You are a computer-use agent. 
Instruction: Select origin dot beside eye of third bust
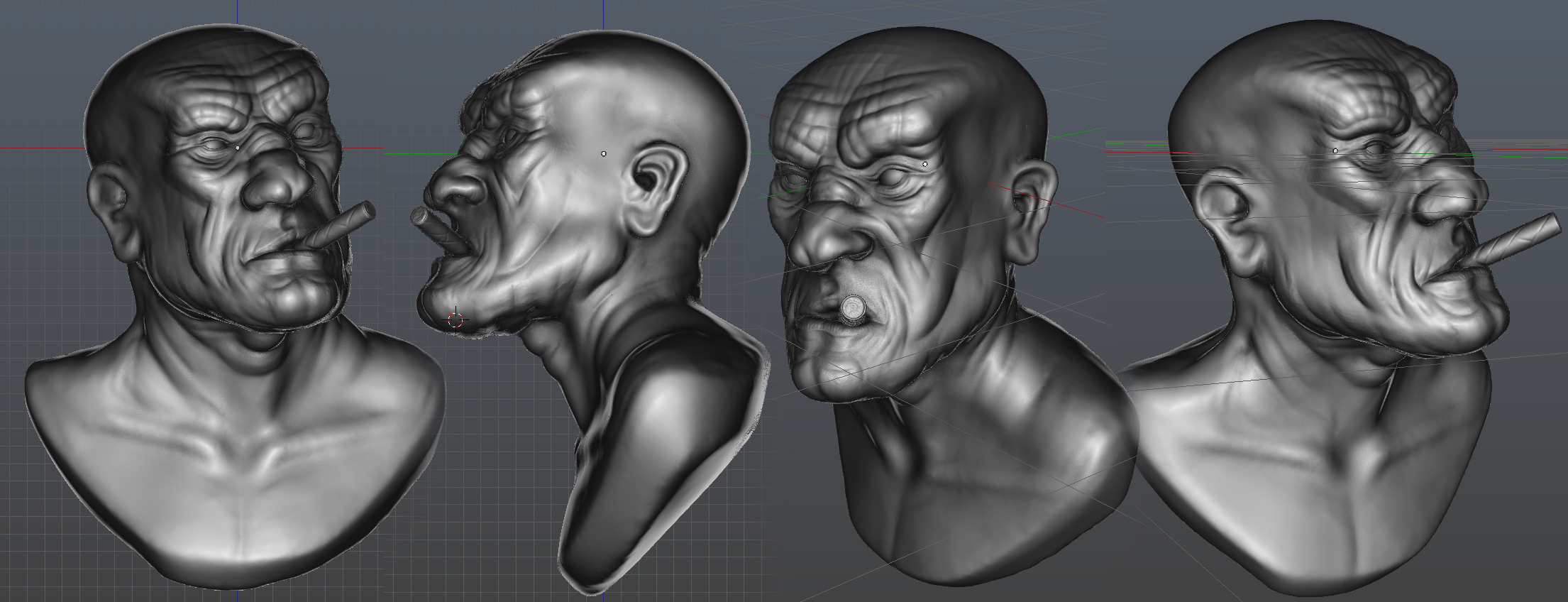tap(925, 164)
